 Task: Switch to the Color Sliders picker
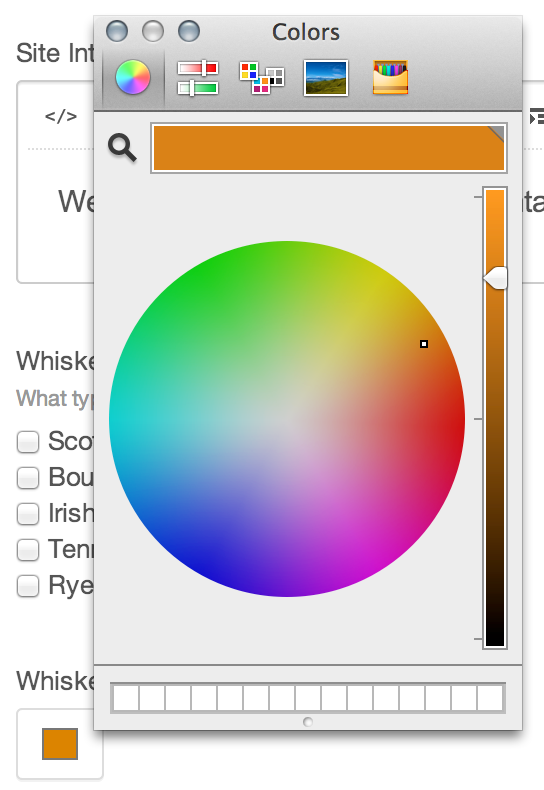pyautogui.click(x=198, y=78)
